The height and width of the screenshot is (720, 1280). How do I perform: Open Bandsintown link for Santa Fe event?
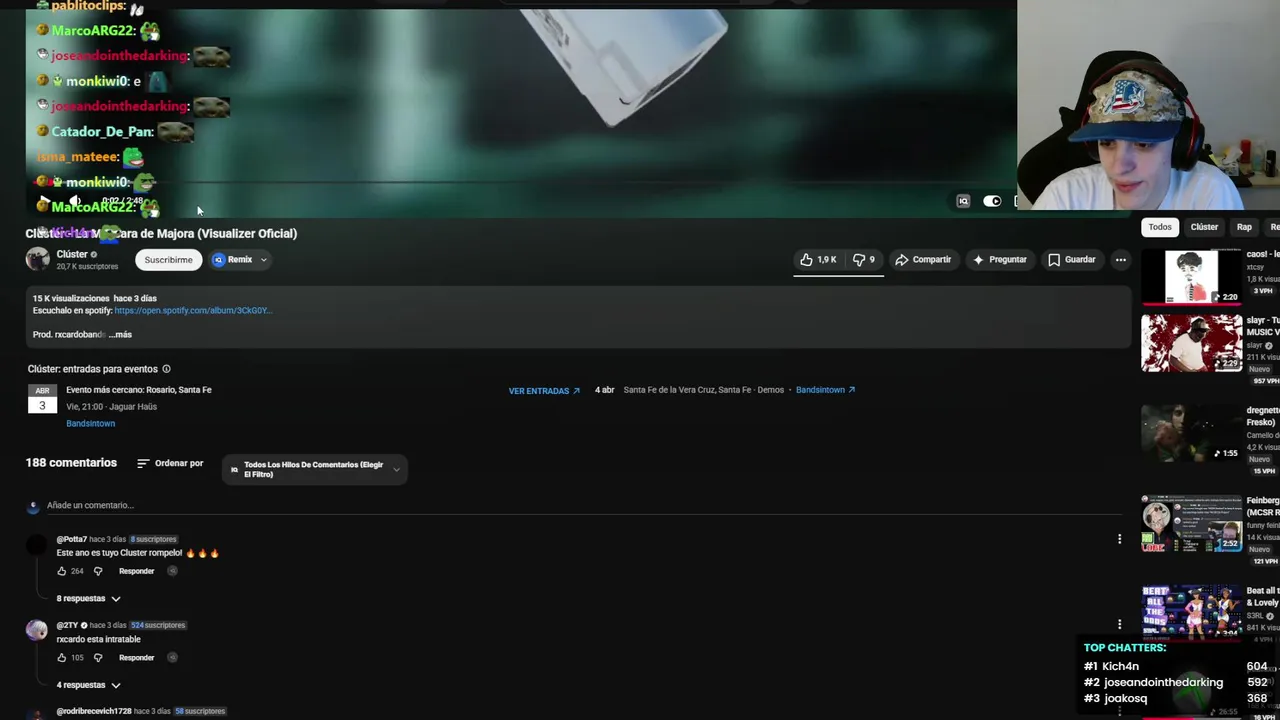coord(825,390)
